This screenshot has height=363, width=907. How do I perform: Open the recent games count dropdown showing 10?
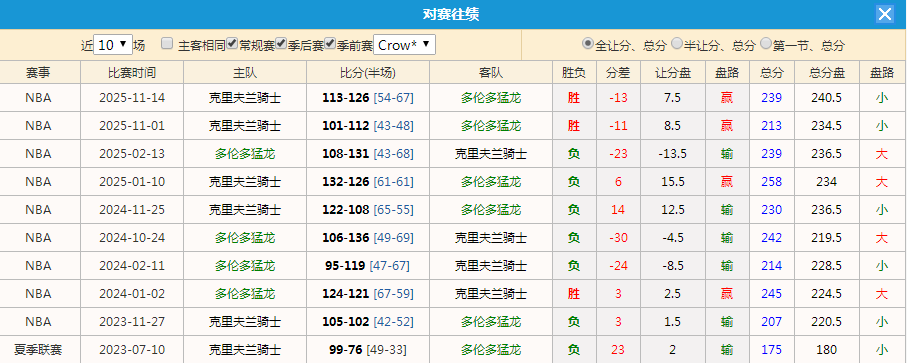(x=113, y=45)
